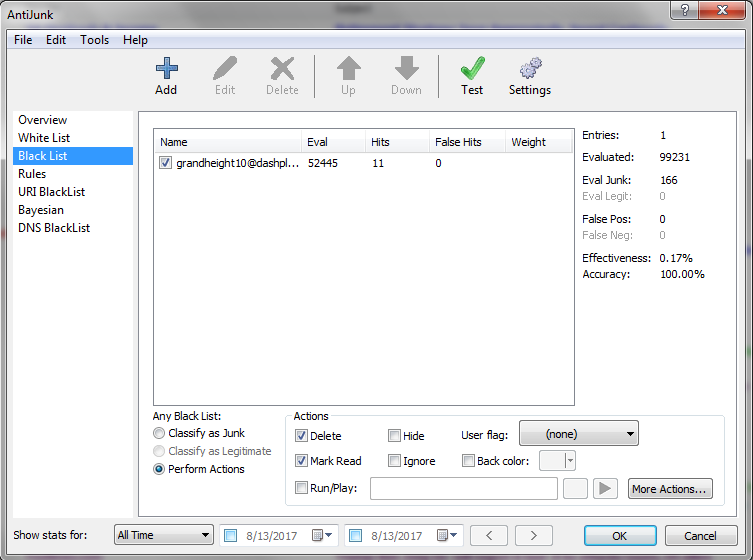The width and height of the screenshot is (753, 560).
Task: Enable the Hide action checkbox
Action: click(394, 436)
